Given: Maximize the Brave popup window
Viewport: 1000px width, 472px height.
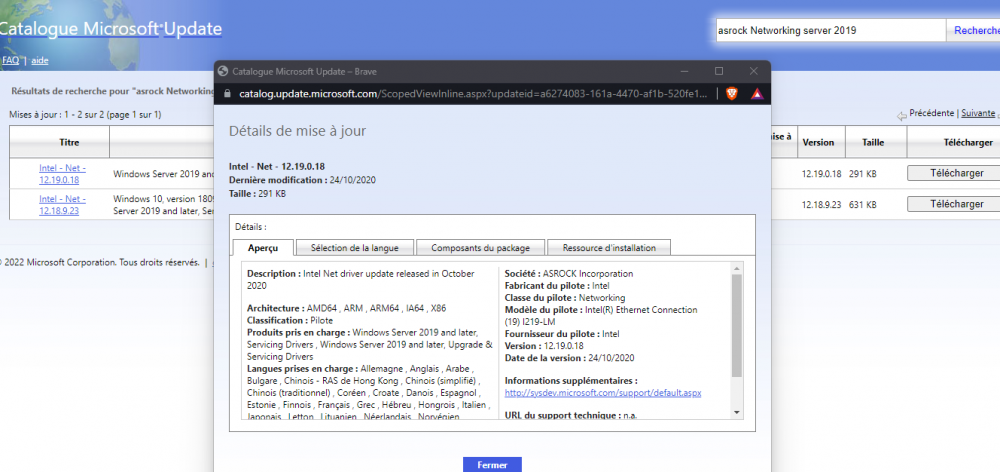Looking at the screenshot, I should click(x=719, y=71).
